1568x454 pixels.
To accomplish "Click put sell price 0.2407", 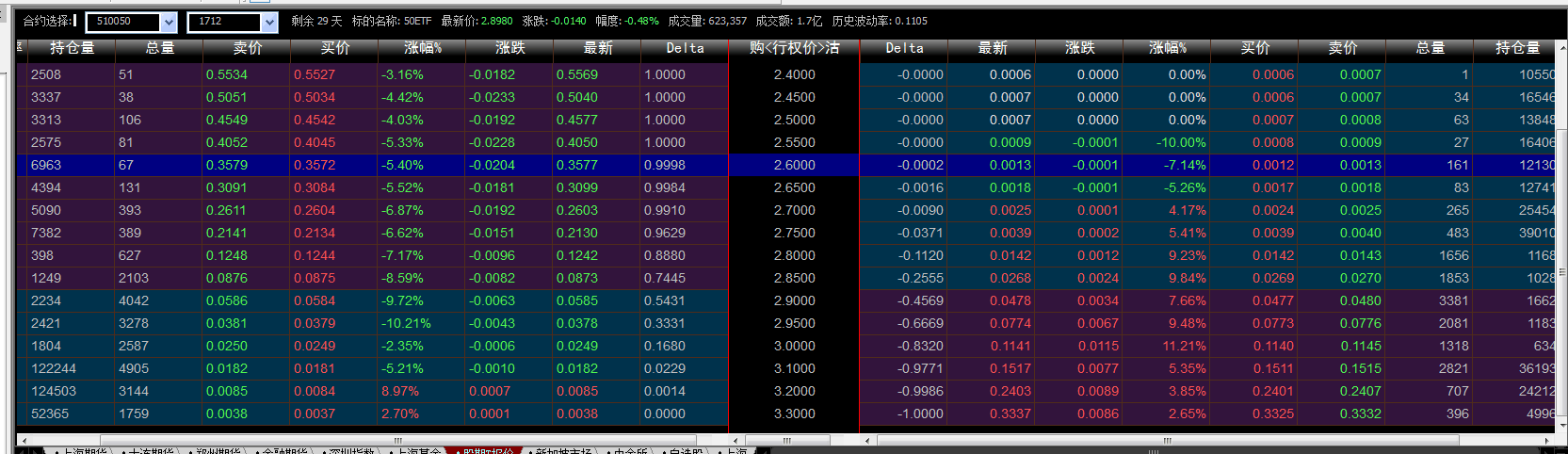I will tap(1361, 391).
